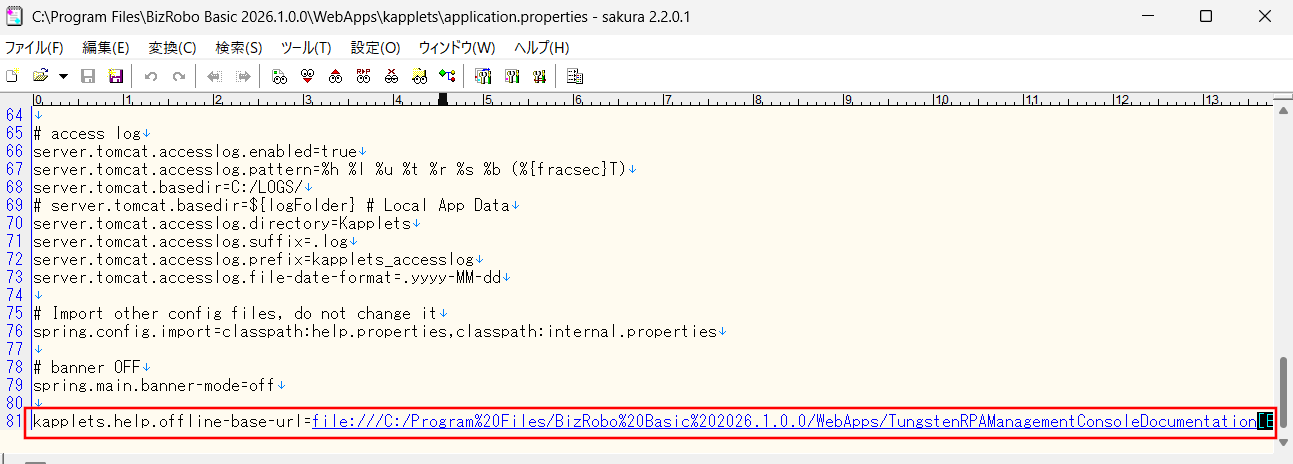Clear search marks with the X binoculars icon
The width and height of the screenshot is (1293, 464).
pyautogui.click(x=392, y=76)
